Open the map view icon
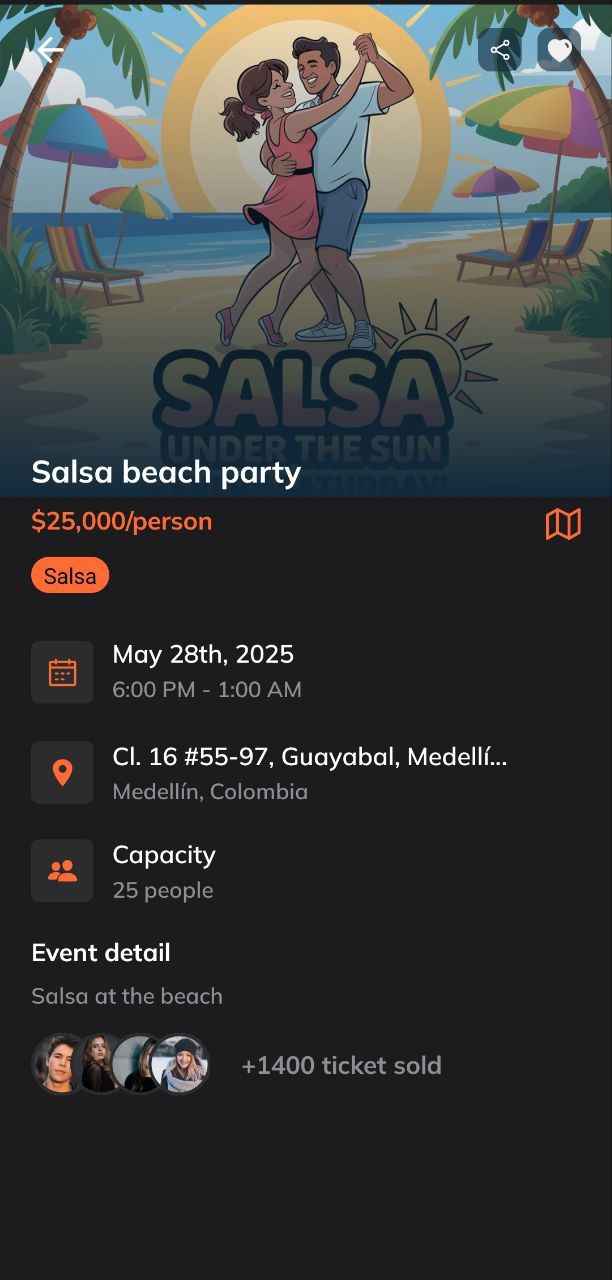Viewport: 612px width, 1280px height. [563, 523]
